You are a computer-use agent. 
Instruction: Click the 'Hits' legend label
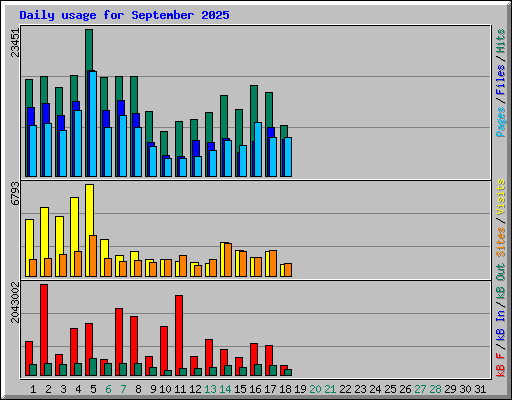click(501, 41)
